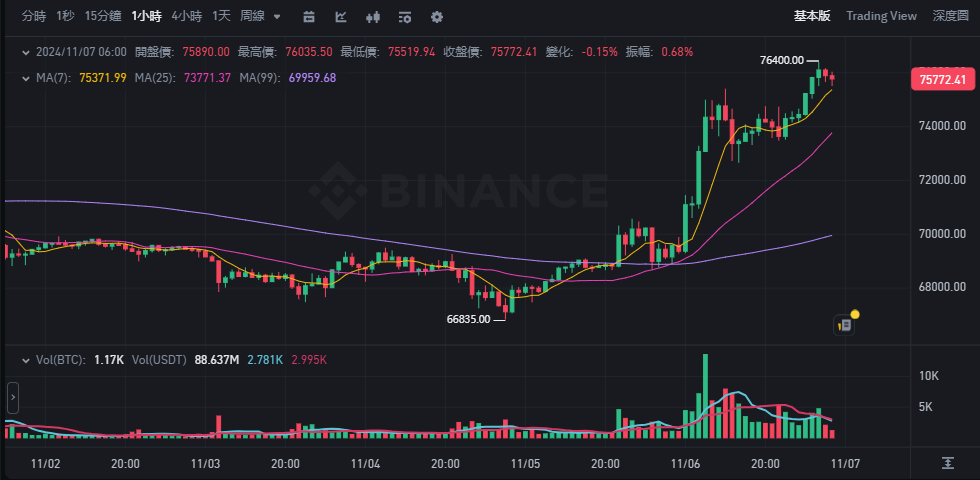Collapse the Vol(BTC) volume legend
This screenshot has width=980, height=480.
click(24, 359)
